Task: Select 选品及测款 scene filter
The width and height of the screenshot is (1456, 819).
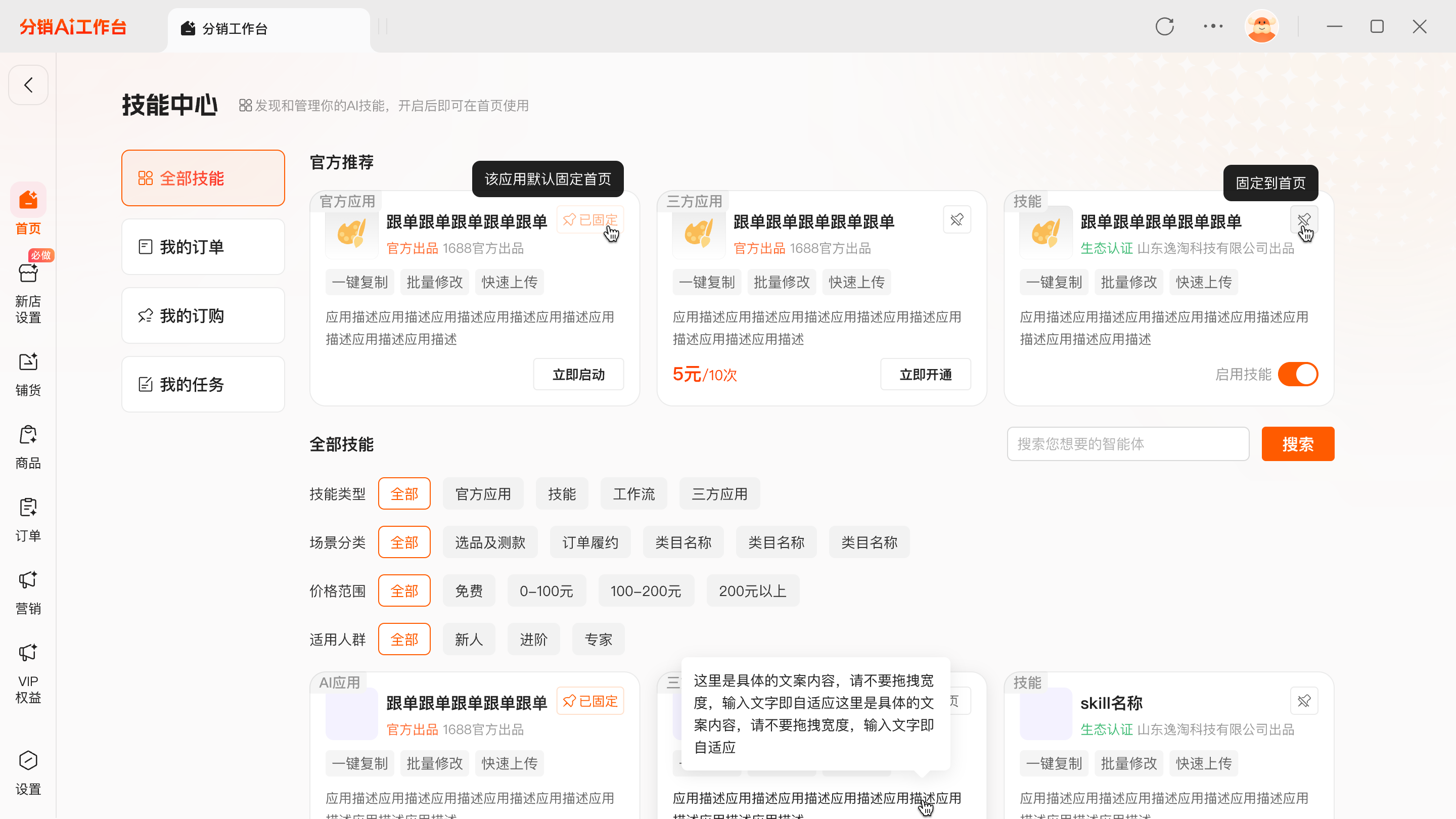Action: click(x=490, y=542)
